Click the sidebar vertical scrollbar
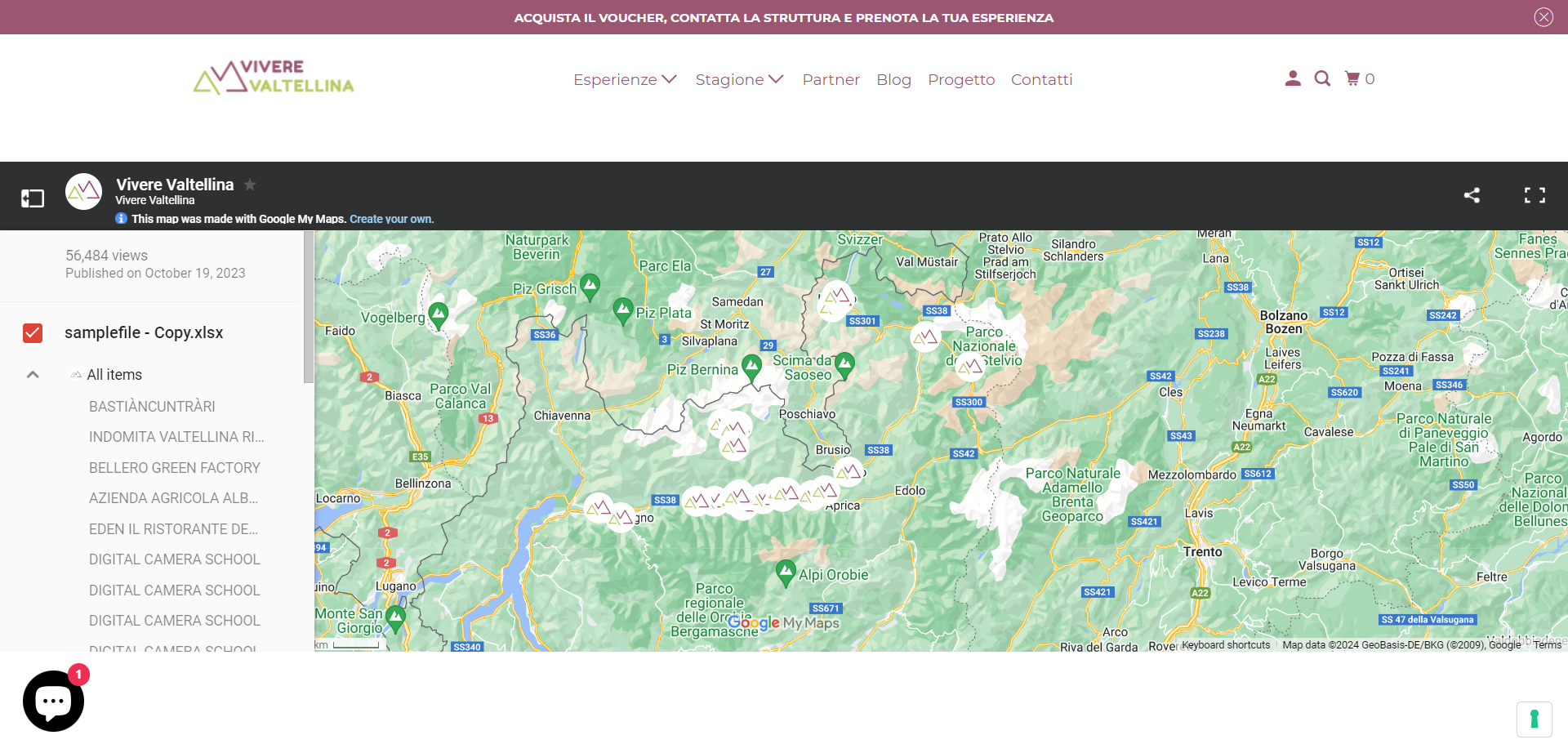The image size is (1568, 753). coord(308,307)
